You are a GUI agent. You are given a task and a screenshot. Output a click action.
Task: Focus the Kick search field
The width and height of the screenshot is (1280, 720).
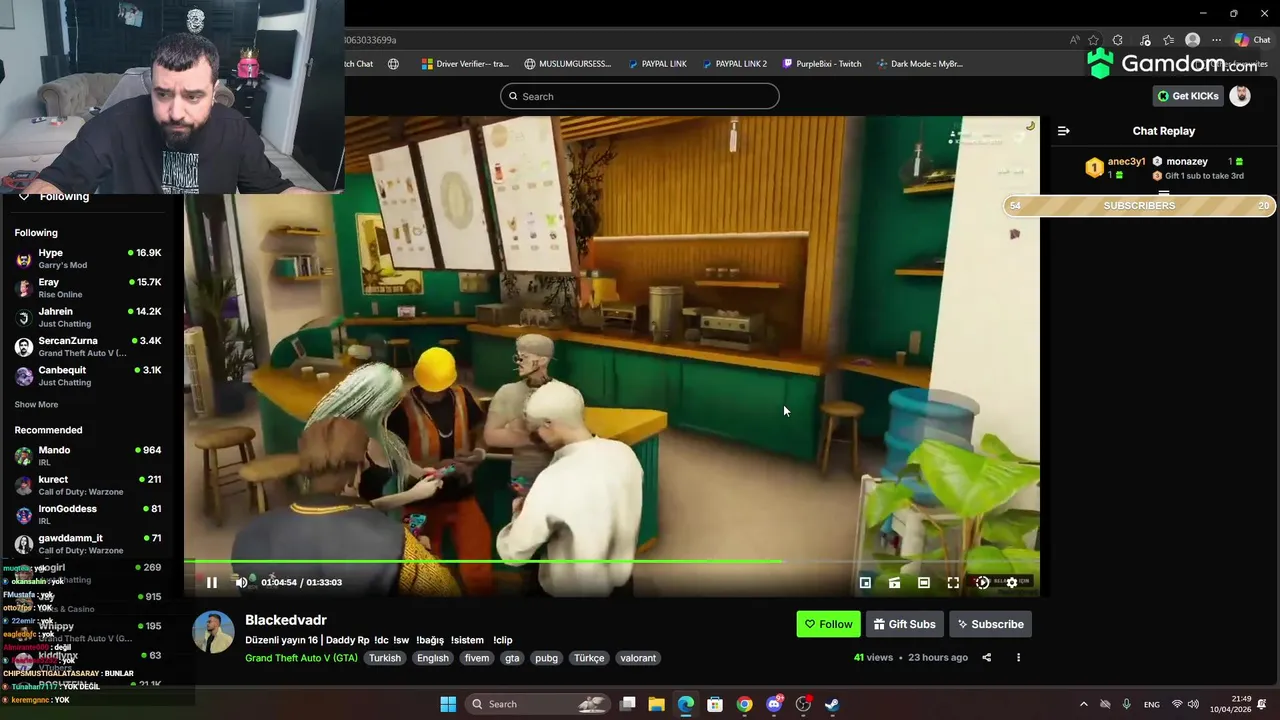(640, 96)
